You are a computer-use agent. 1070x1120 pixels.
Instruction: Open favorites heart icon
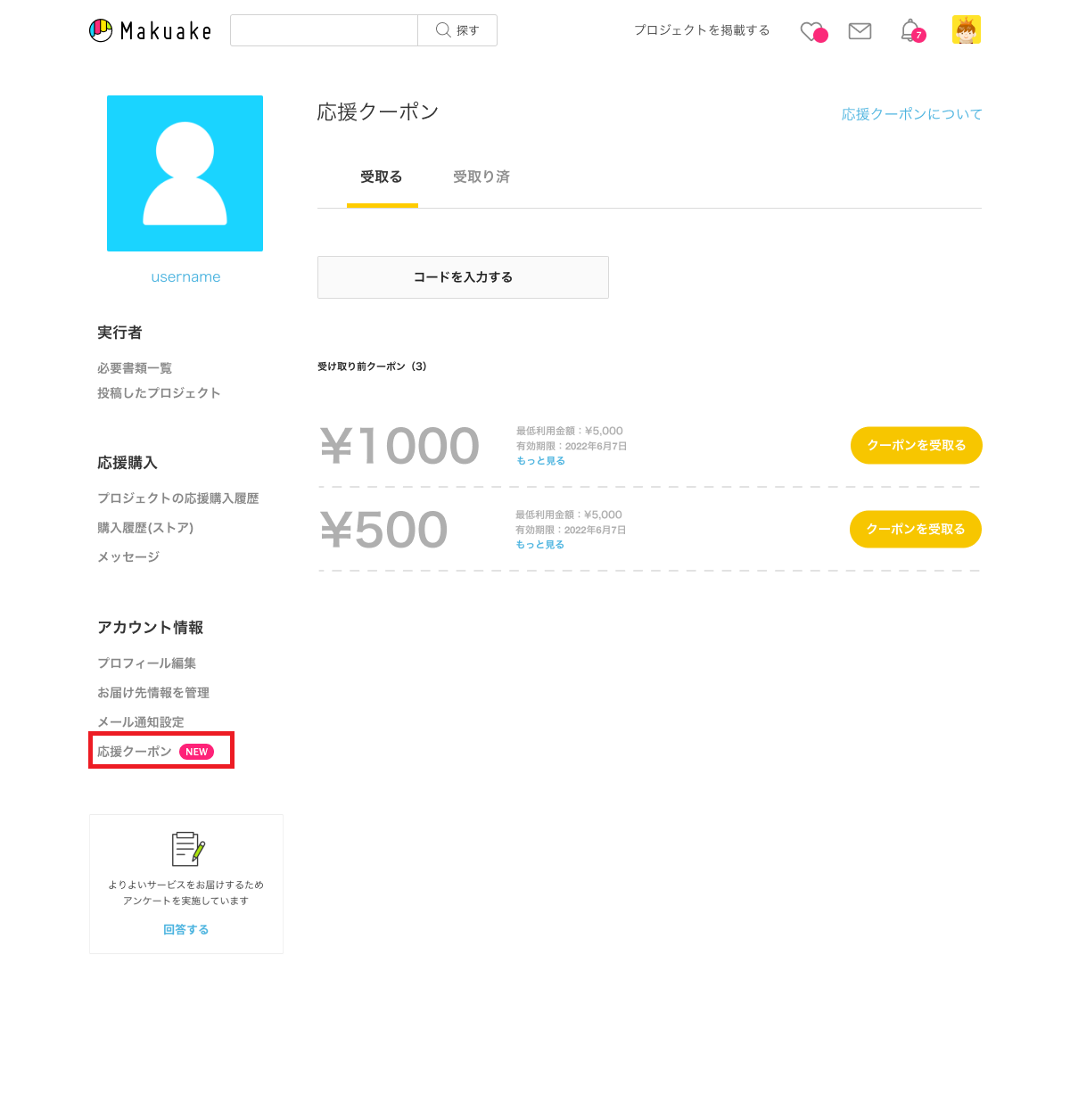click(x=813, y=32)
